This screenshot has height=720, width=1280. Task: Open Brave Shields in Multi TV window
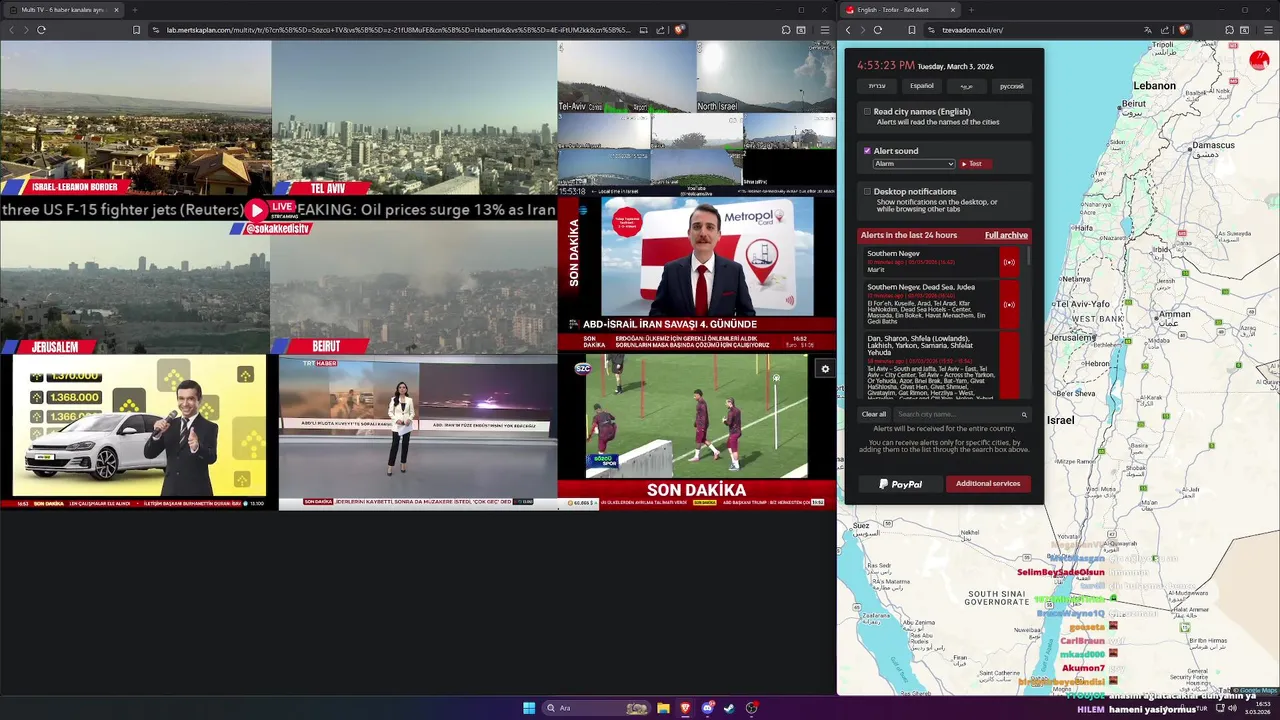click(679, 30)
